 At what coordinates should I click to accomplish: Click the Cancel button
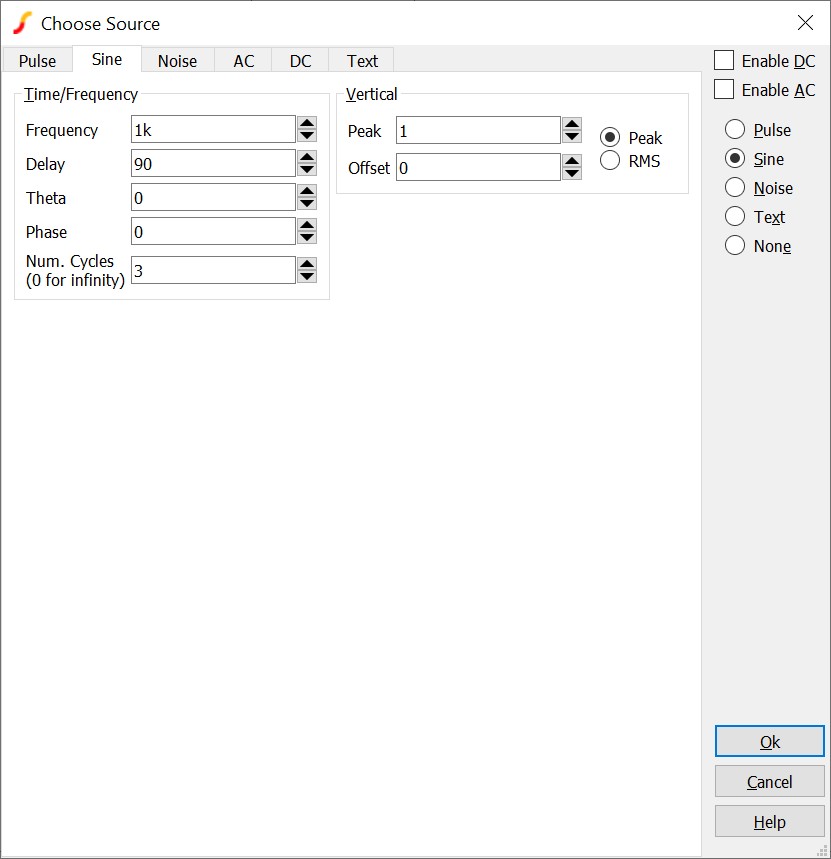pos(769,782)
